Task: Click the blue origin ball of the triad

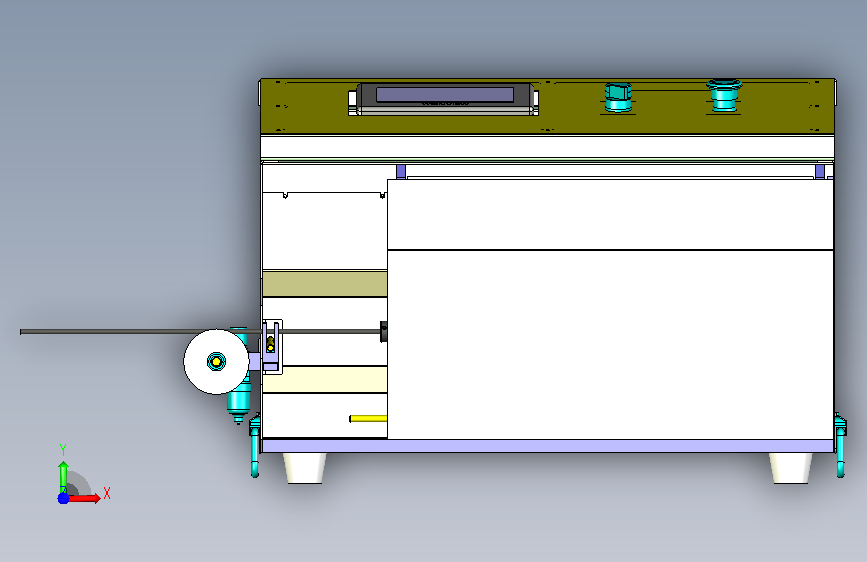Action: click(63, 498)
